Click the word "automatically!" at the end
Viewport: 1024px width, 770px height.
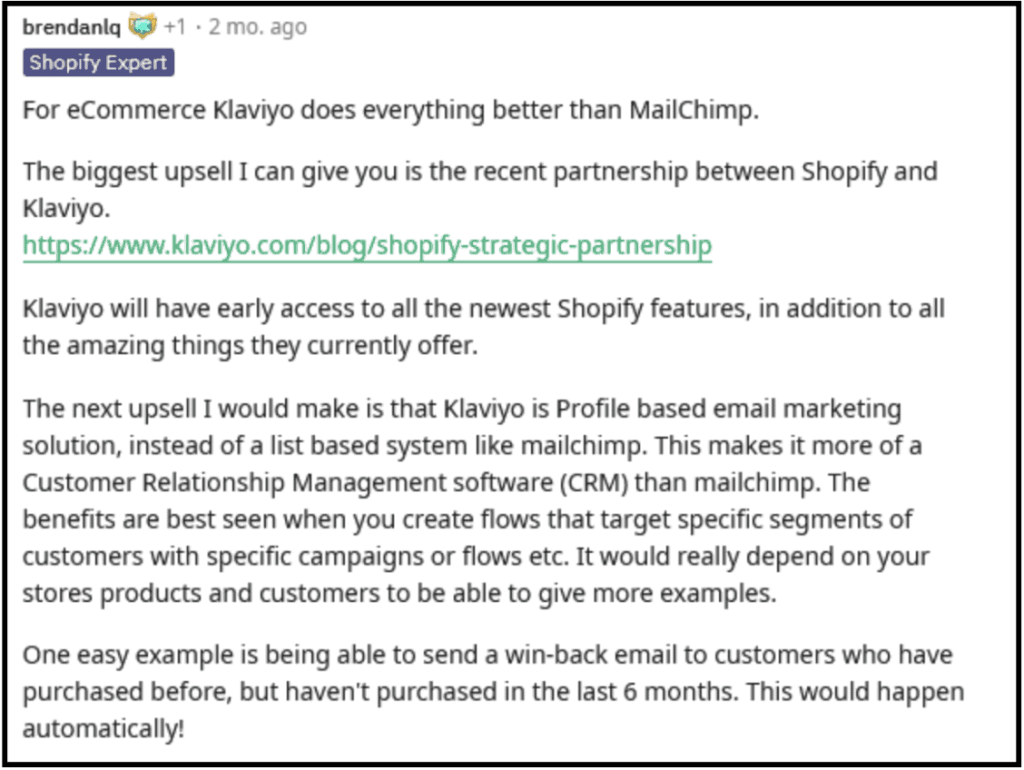point(103,729)
